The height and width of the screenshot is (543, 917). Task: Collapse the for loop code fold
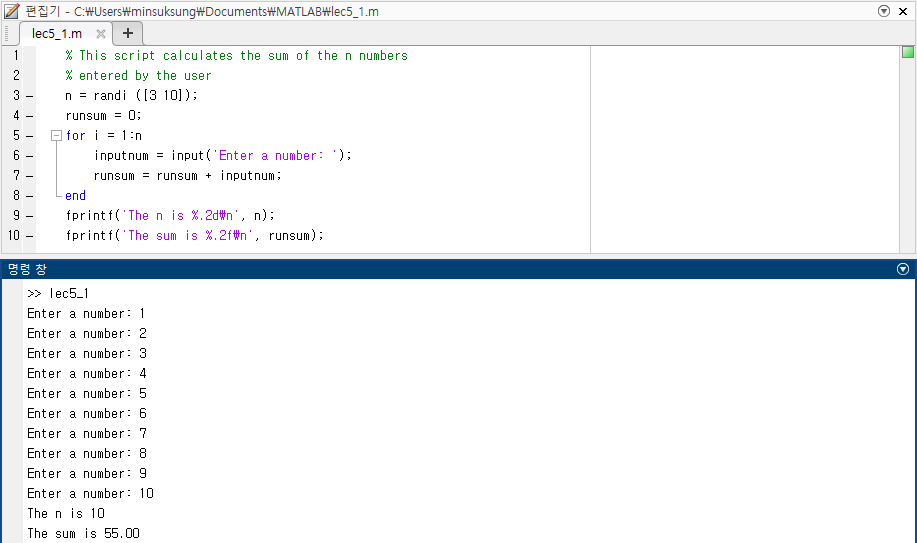(56, 136)
